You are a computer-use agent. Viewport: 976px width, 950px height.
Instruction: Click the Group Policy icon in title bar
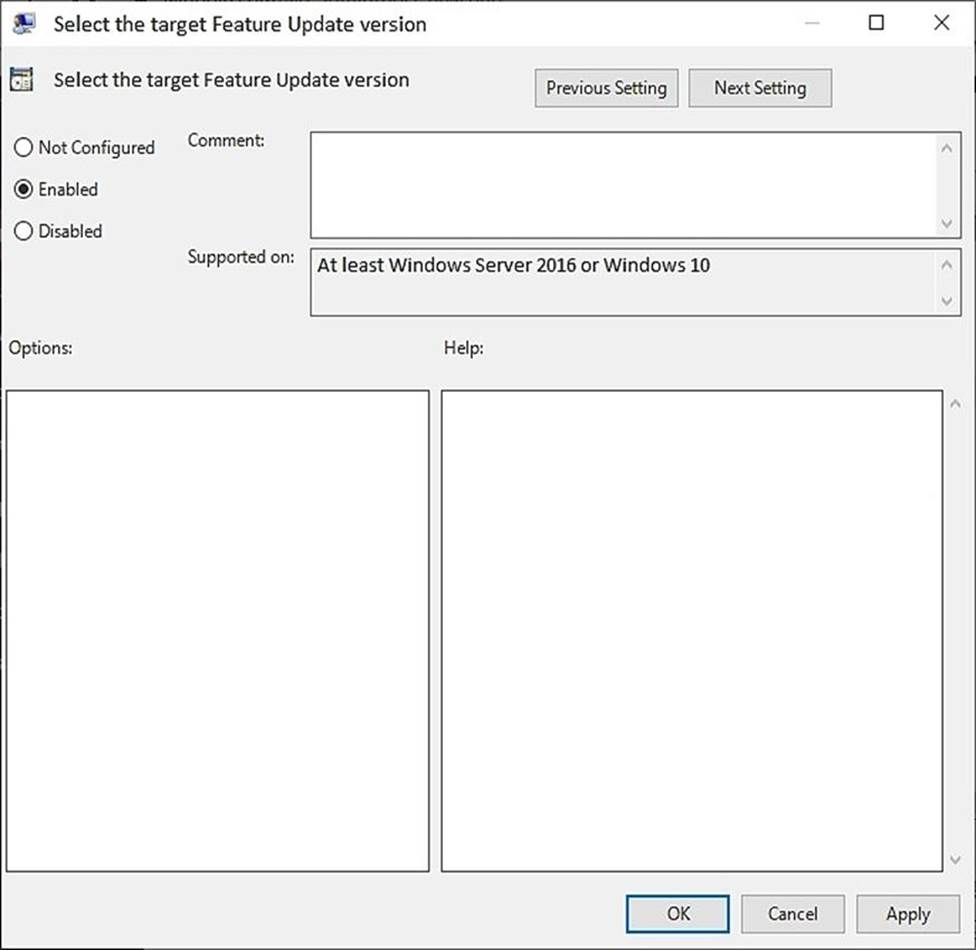[24, 23]
